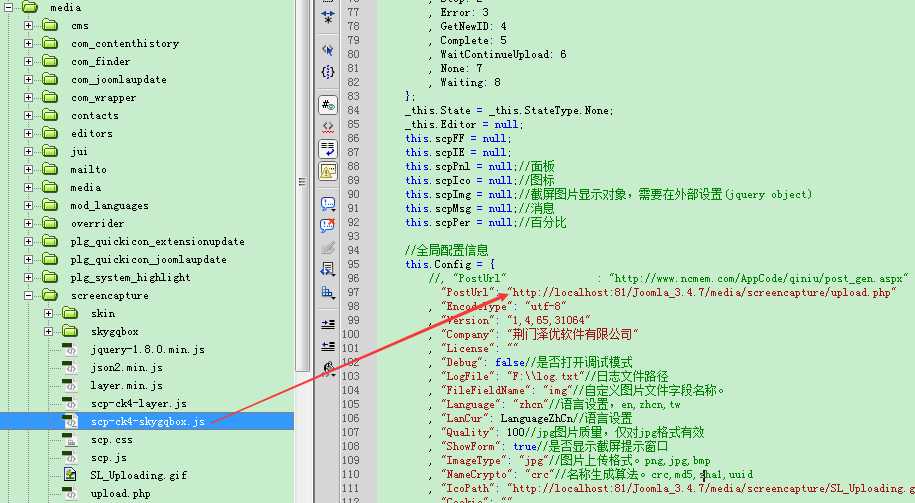This screenshot has width=915, height=503.
Task: Click the SL_Uploading.gif image icon
Action: pos(70,475)
